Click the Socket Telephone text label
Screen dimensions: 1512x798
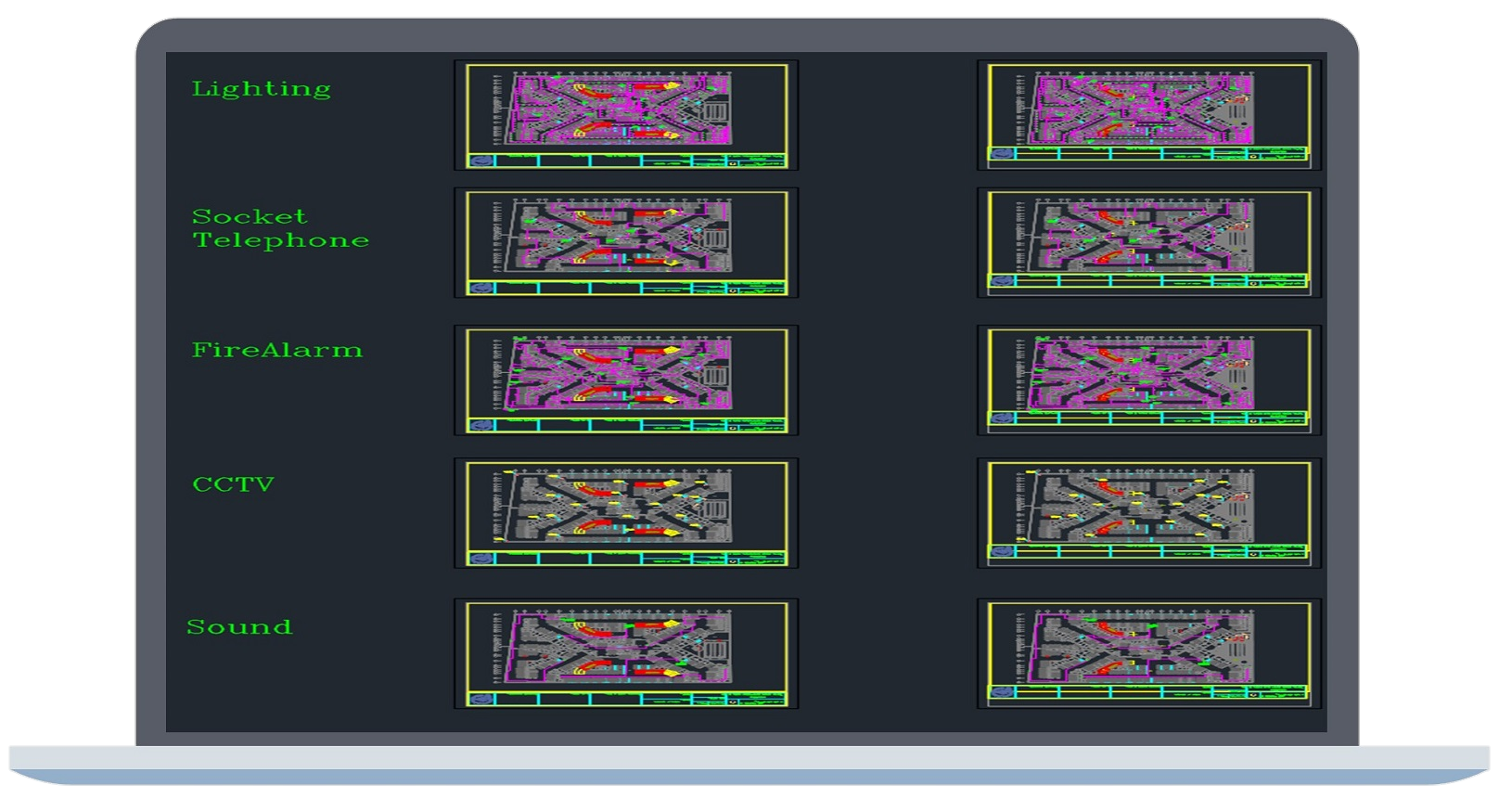tap(280, 228)
